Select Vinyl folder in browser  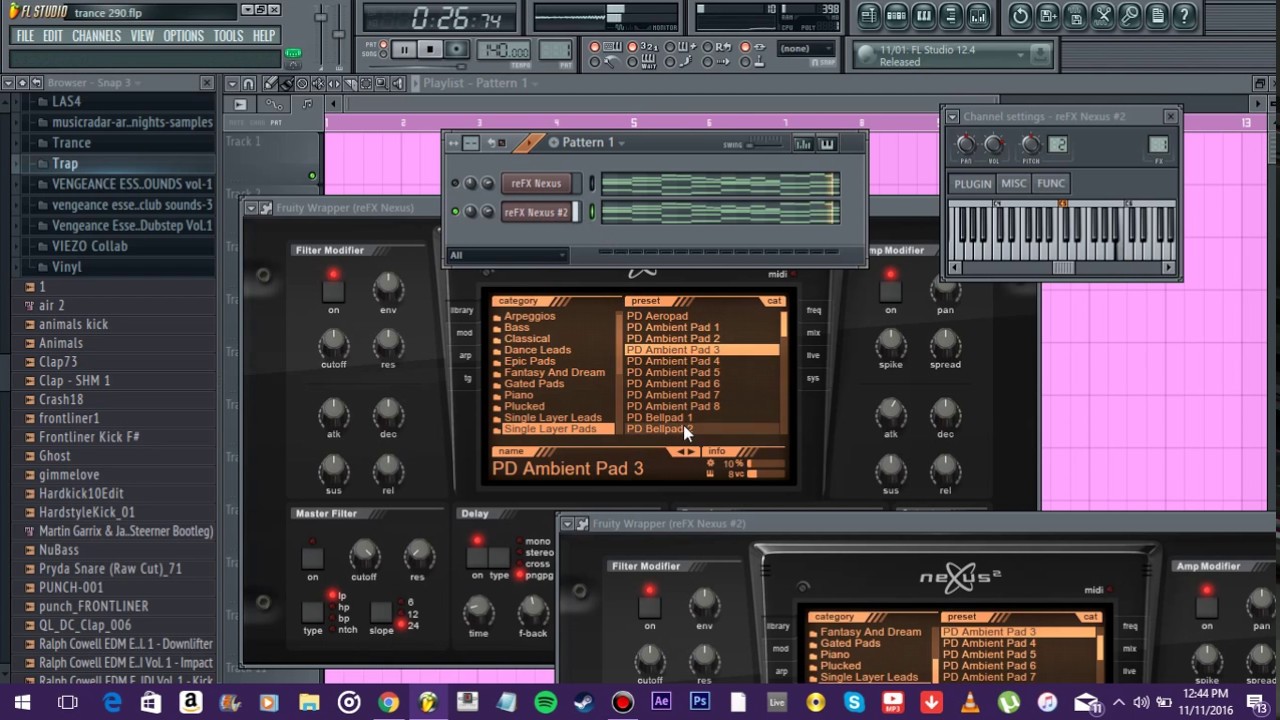67,267
